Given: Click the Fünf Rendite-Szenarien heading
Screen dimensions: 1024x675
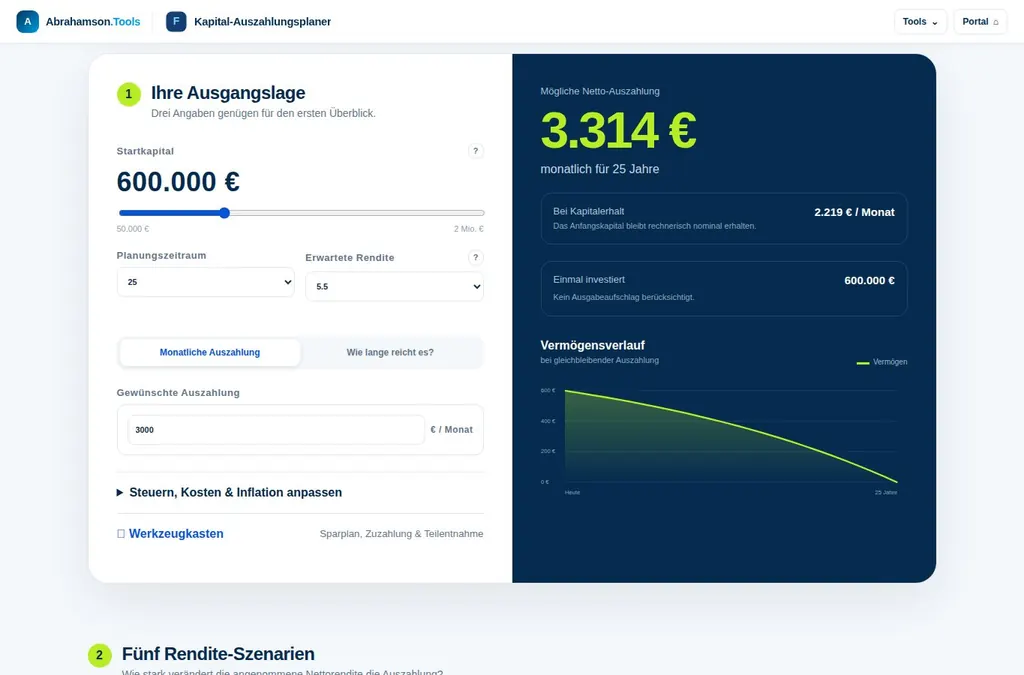Looking at the screenshot, I should tap(218, 654).
